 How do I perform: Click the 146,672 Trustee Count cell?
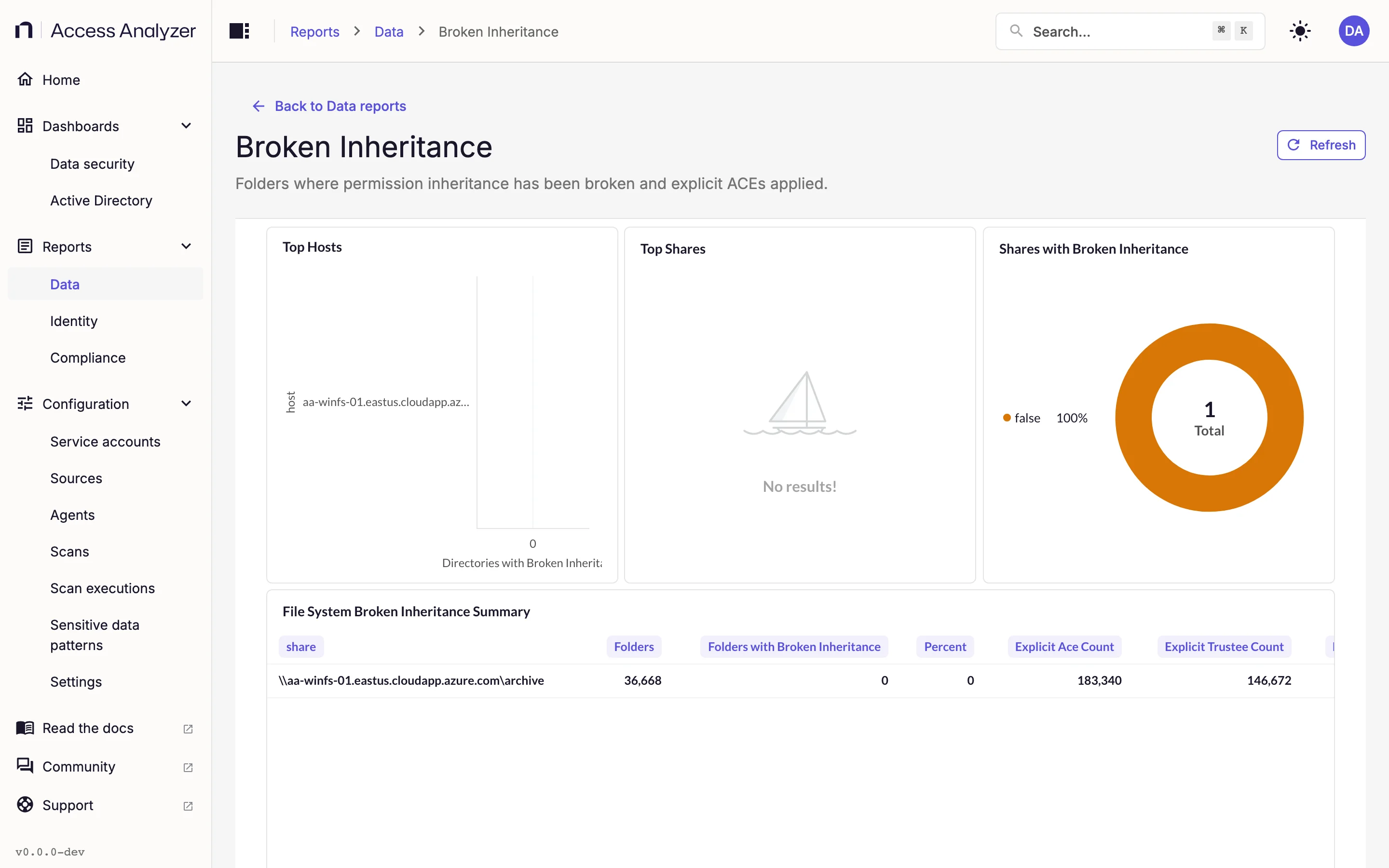click(x=1269, y=680)
